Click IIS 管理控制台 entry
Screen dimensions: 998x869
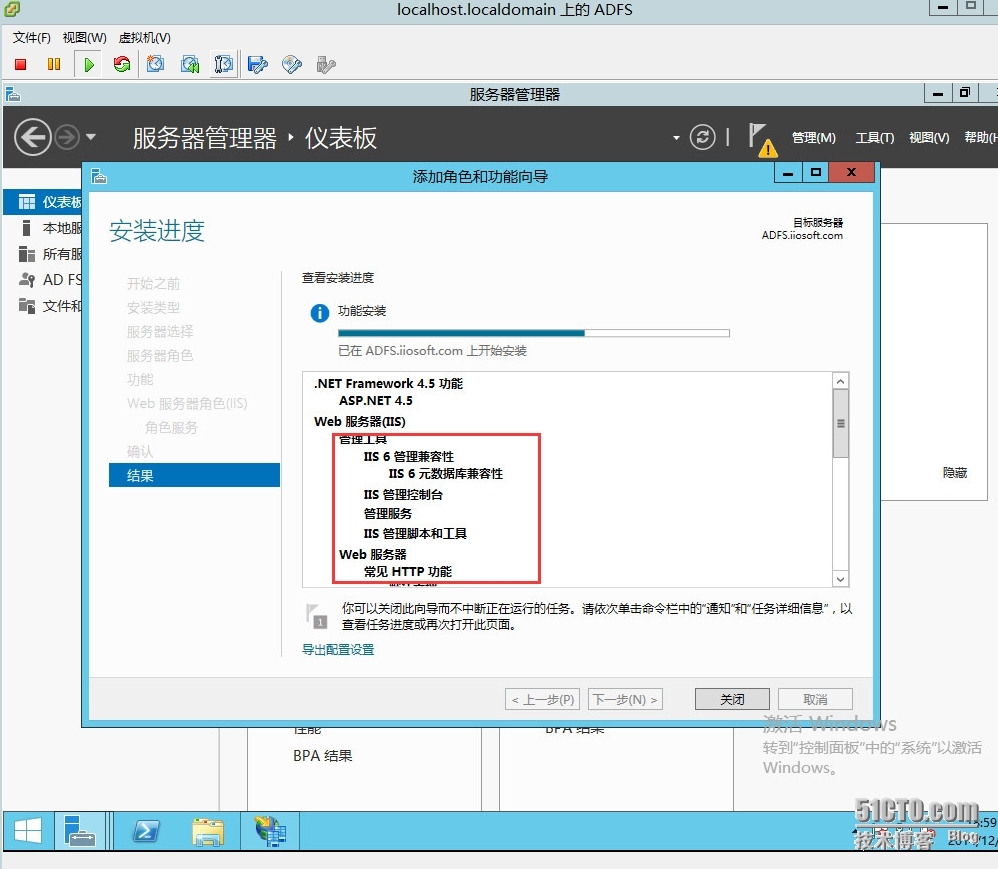click(x=403, y=495)
